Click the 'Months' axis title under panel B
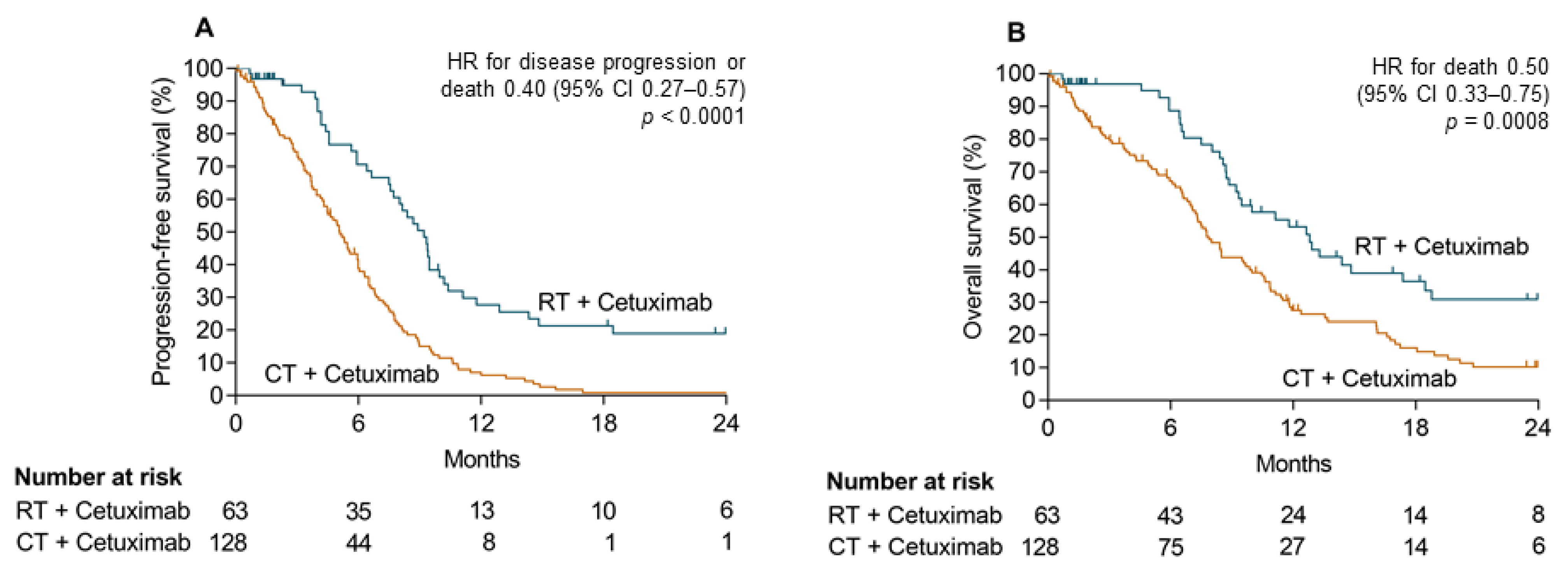This screenshot has width=1568, height=575. (x=1293, y=464)
